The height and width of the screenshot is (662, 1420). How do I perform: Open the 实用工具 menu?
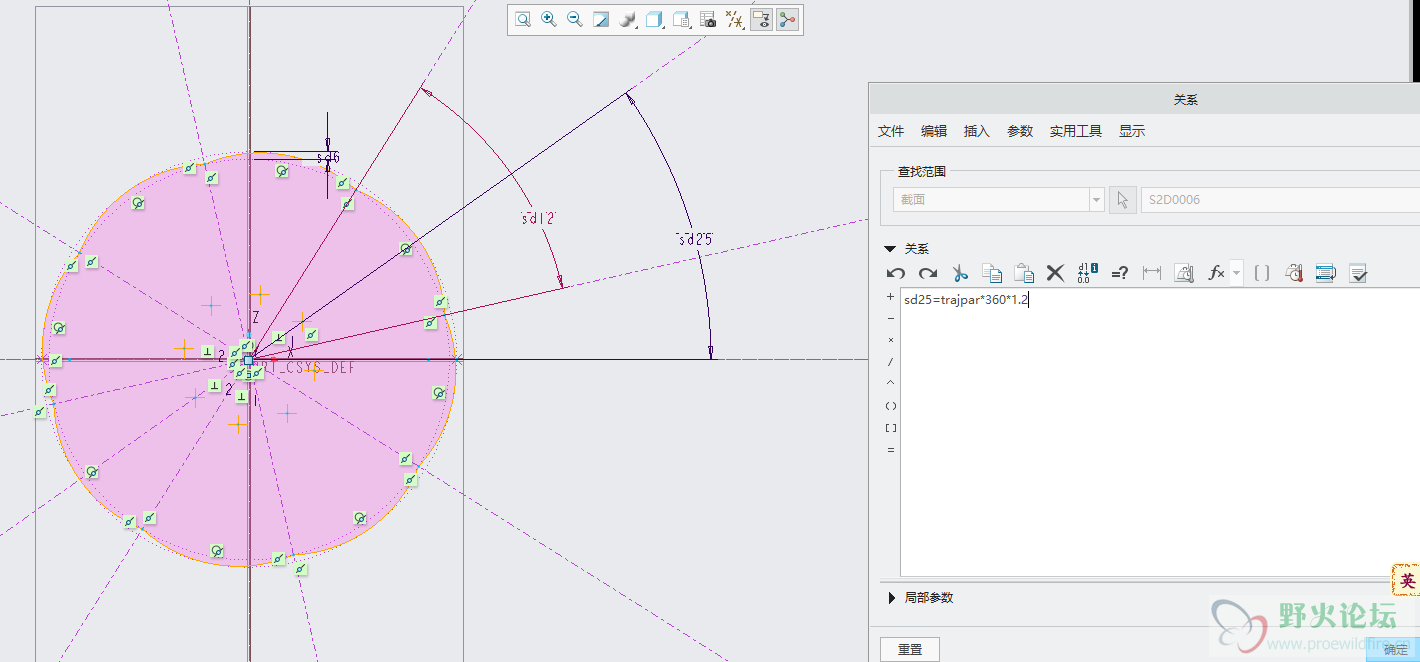click(1076, 131)
